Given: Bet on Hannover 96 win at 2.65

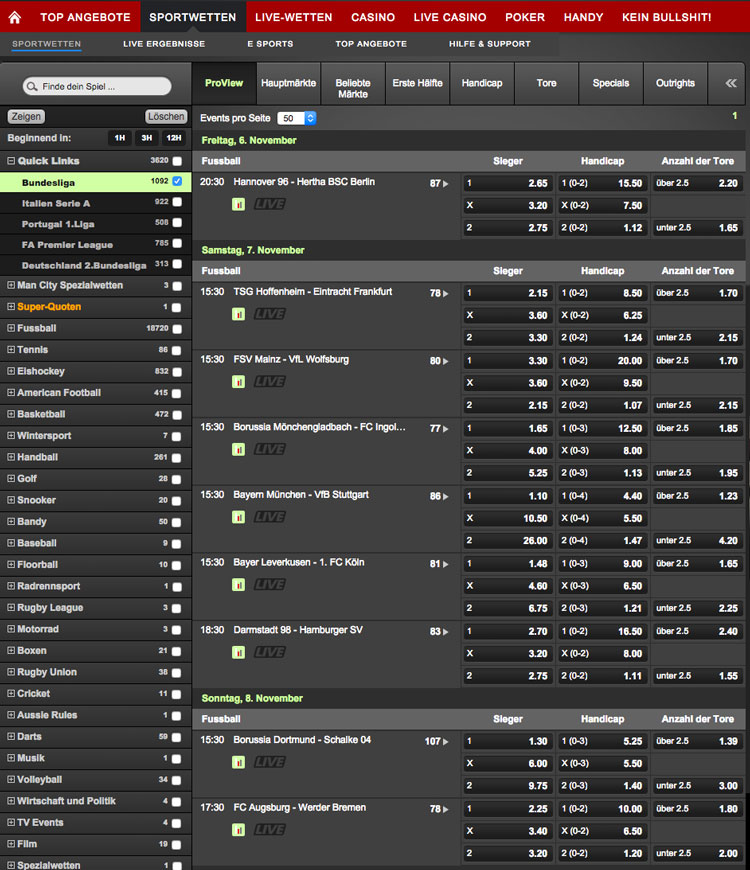Looking at the screenshot, I should click(508, 183).
